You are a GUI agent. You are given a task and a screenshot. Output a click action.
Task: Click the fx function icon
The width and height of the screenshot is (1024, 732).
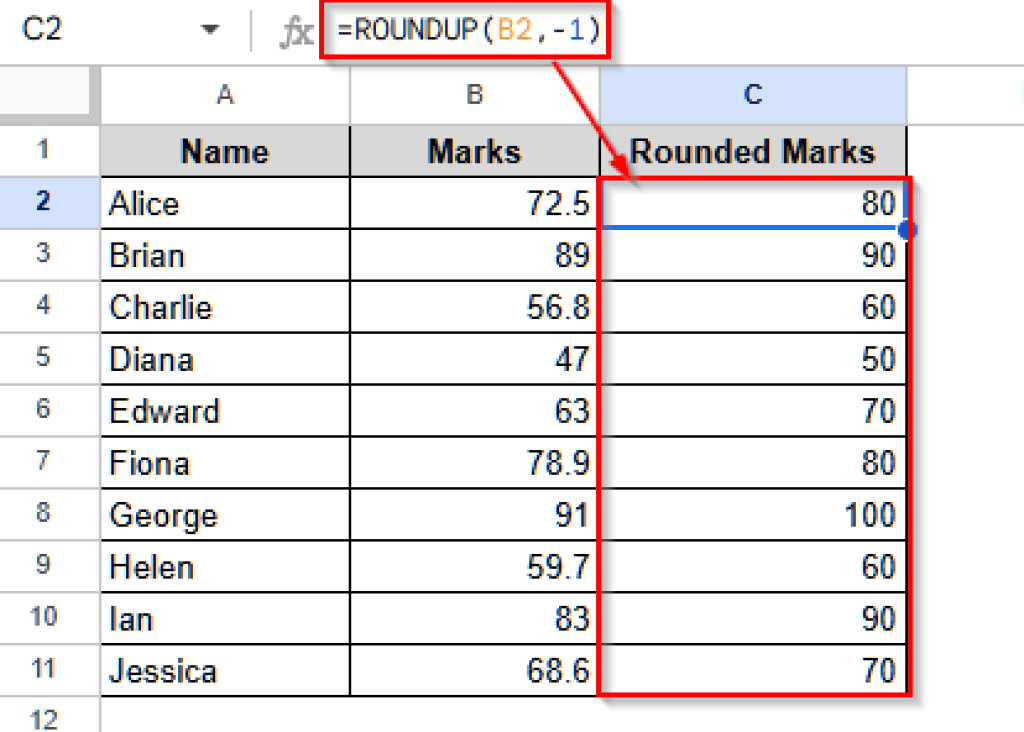296,32
